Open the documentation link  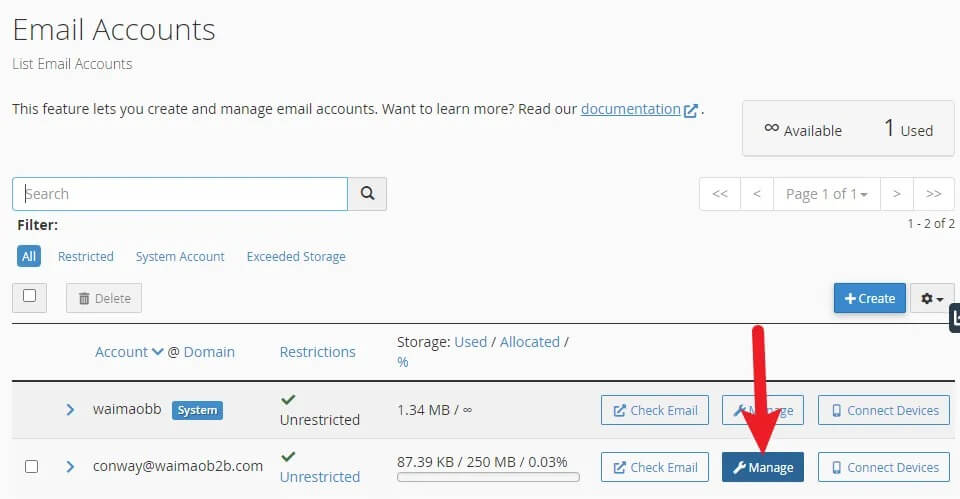click(x=631, y=109)
